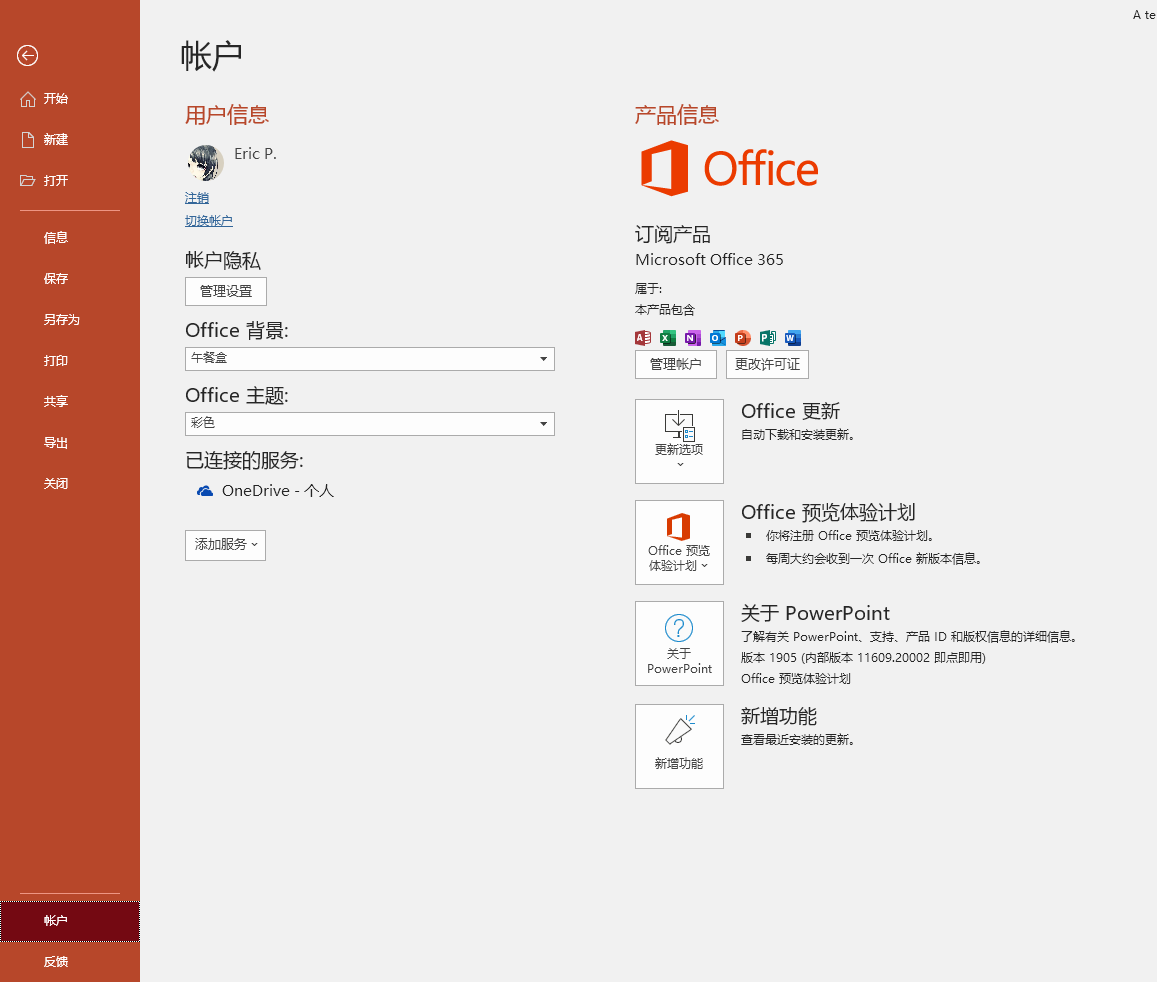Select 导出 in the sidebar
The height and width of the screenshot is (982, 1157).
69,443
